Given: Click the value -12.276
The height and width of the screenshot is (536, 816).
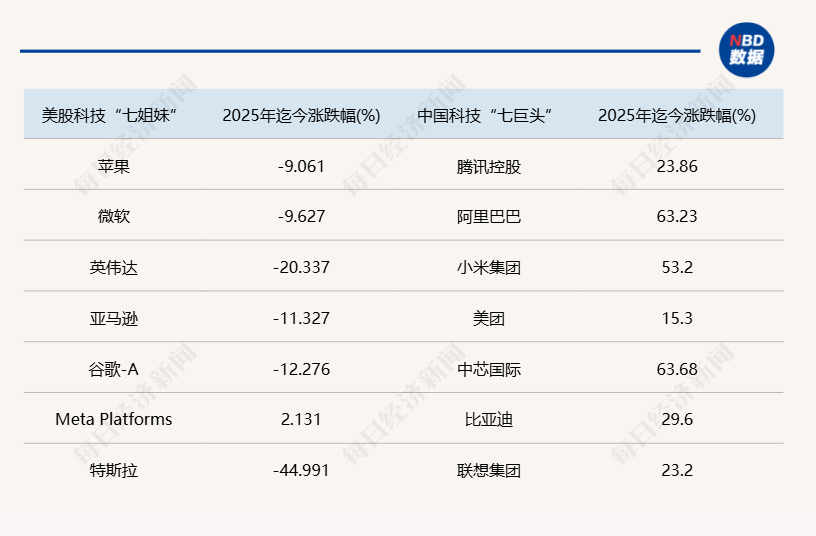Looking at the screenshot, I should (301, 369).
